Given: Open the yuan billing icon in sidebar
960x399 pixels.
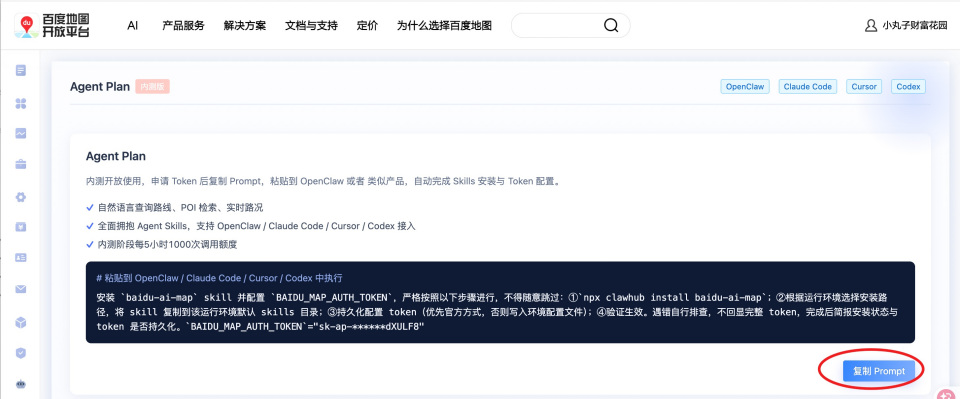Looking at the screenshot, I should 21,227.
